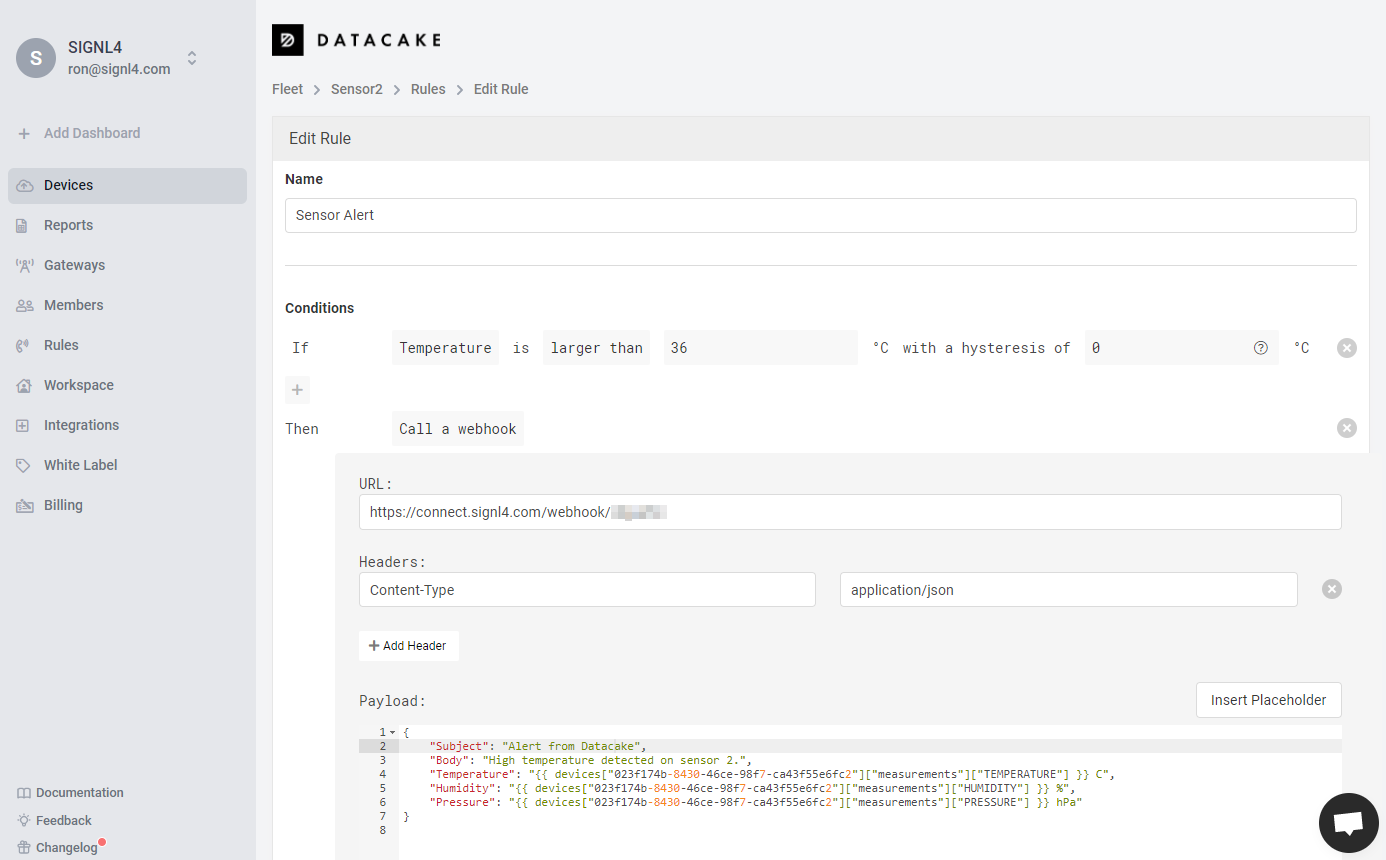Click the webhook URL input field
Screen dimensions: 1386x860
pyautogui.click(x=850, y=512)
